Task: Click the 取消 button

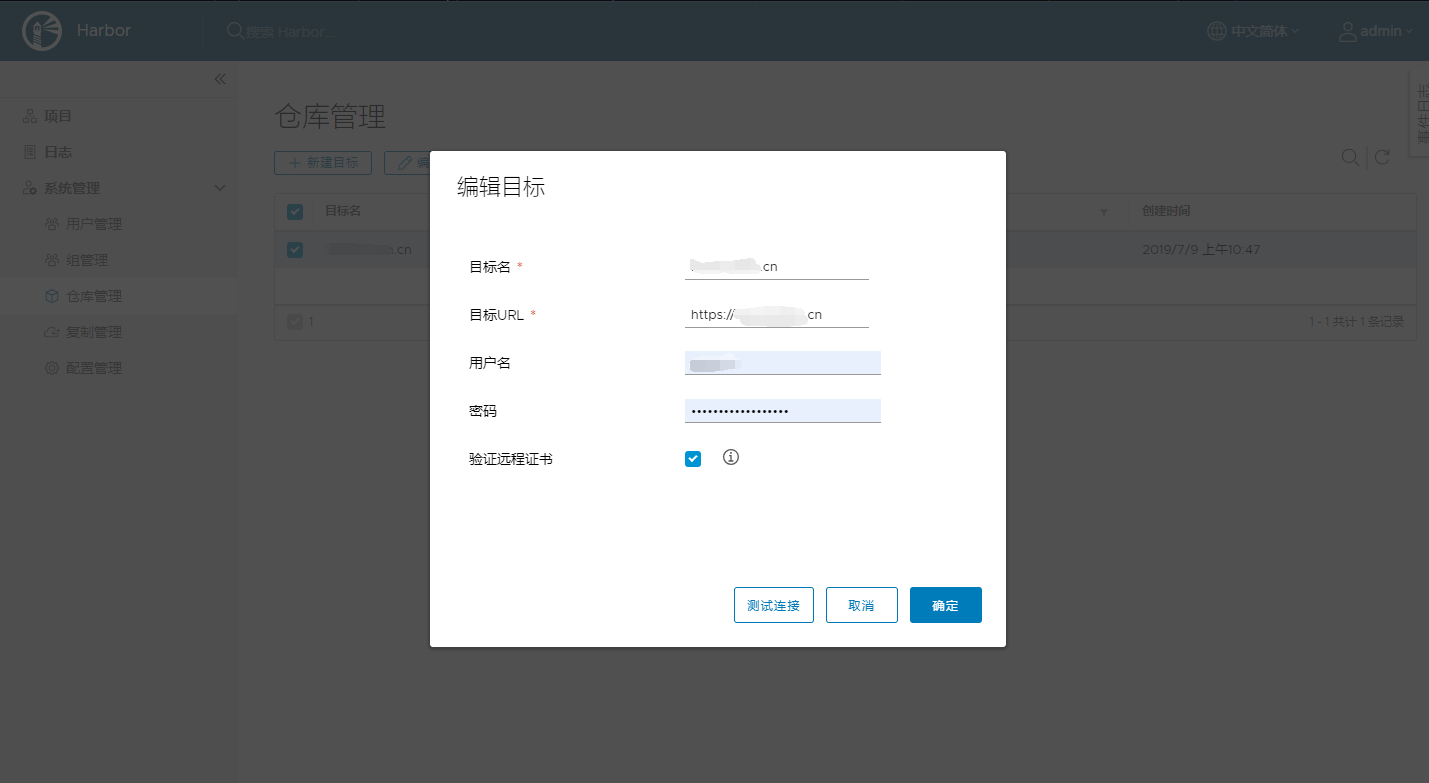Action: 862,605
